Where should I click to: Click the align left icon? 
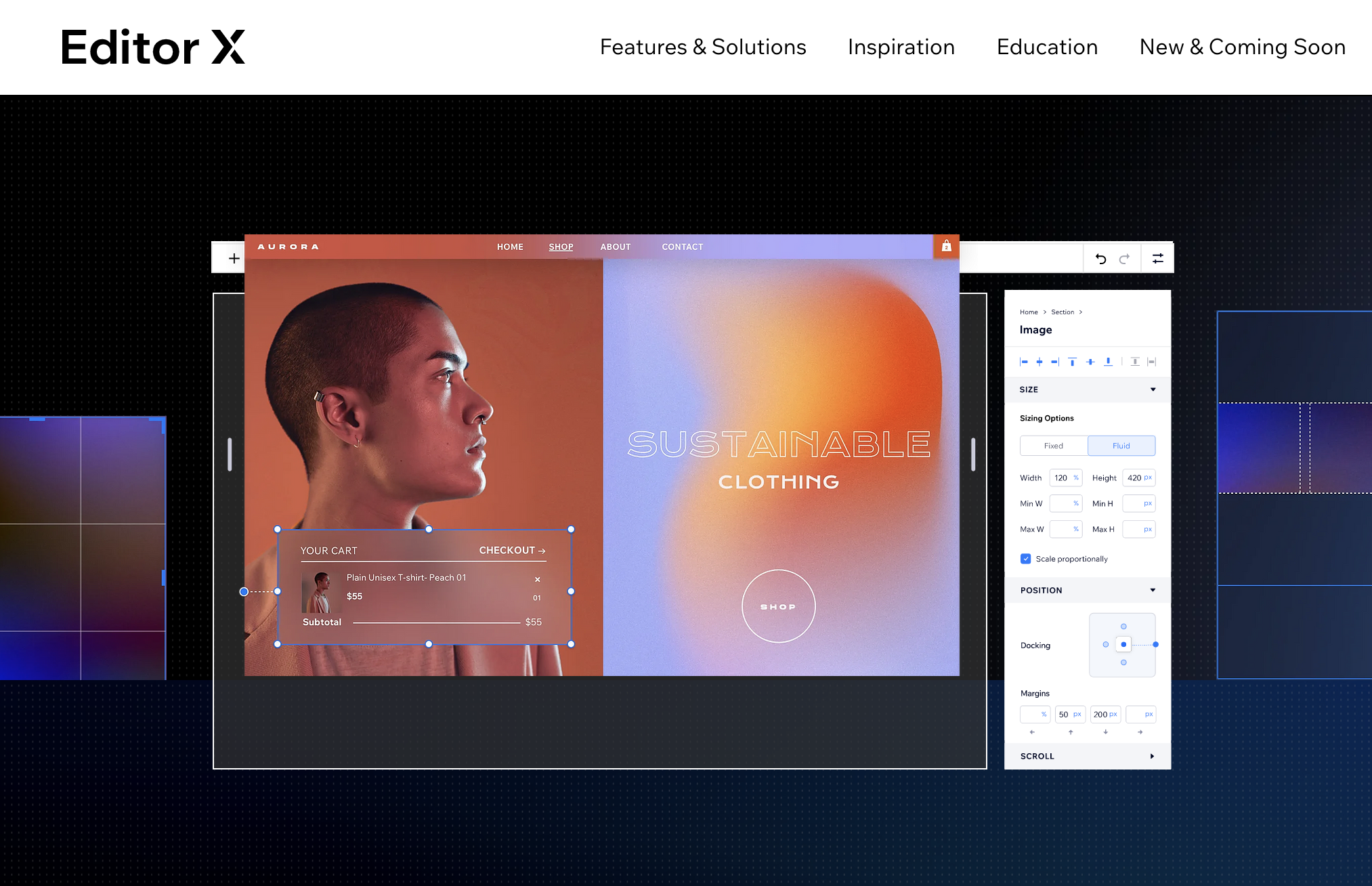1024,362
